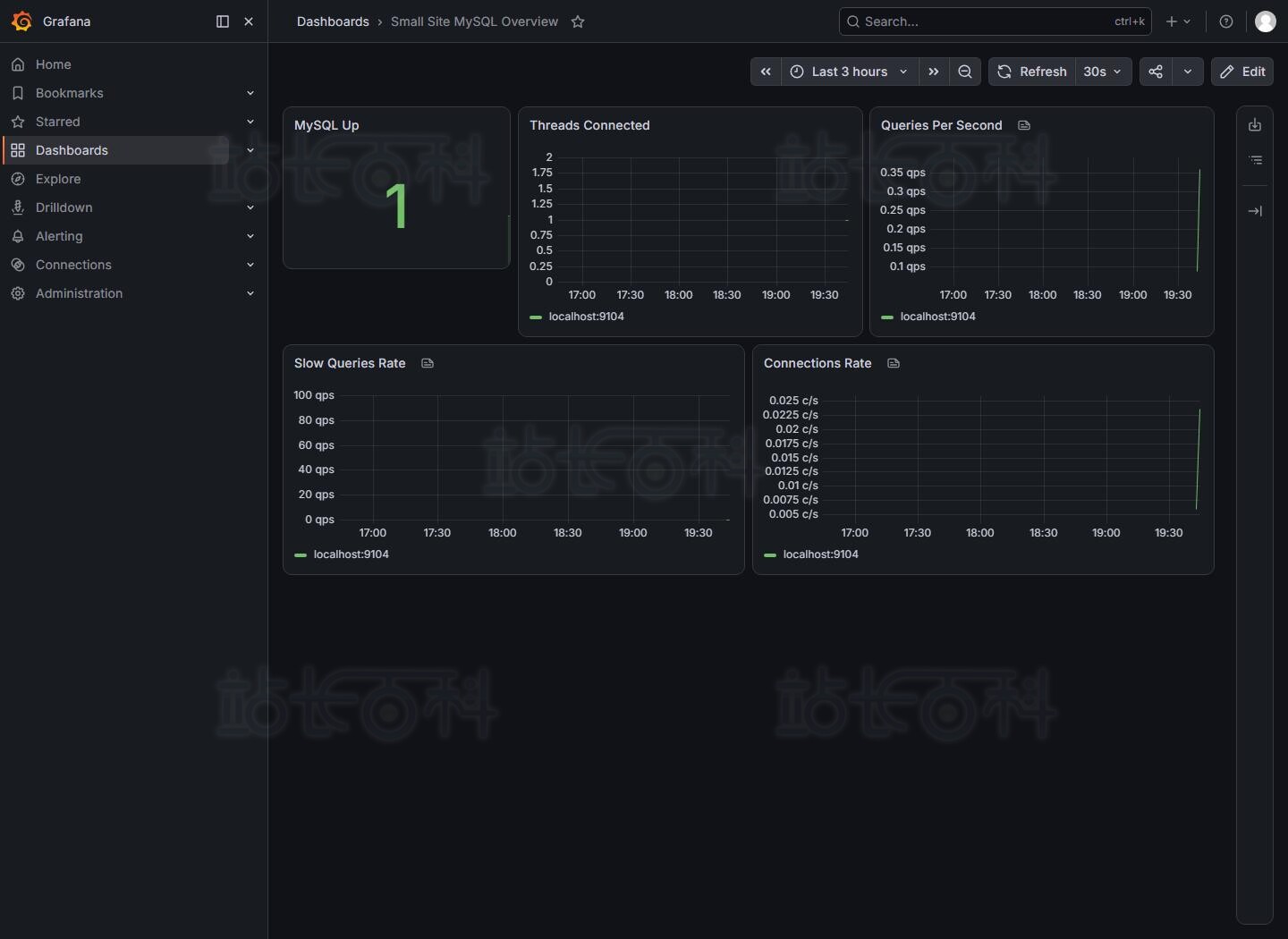Viewport: 1288px width, 939px height.
Task: Click the dock-pane arrow icon in right sidebar
Action: [1255, 211]
